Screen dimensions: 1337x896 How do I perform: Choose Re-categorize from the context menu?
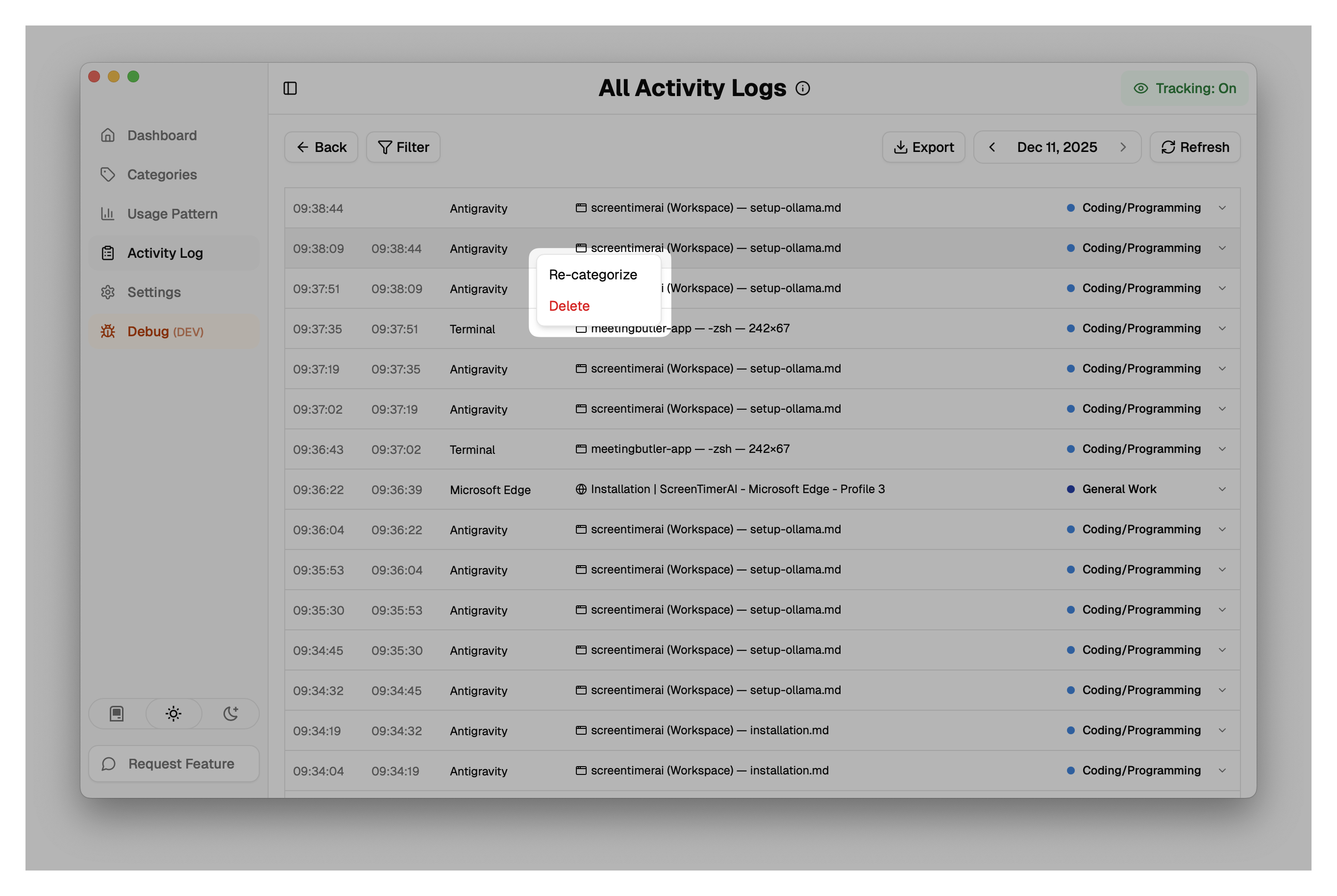(593, 275)
